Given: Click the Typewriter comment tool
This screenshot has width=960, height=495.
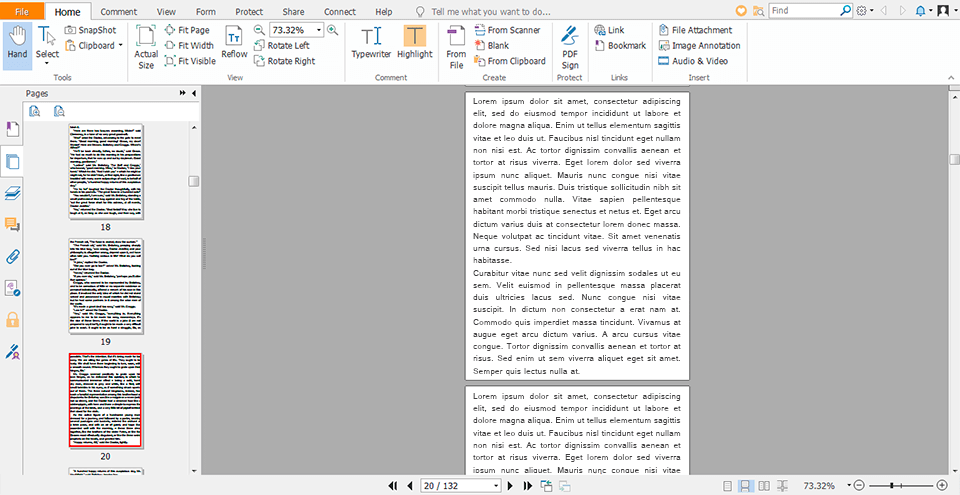Looking at the screenshot, I should tap(371, 41).
